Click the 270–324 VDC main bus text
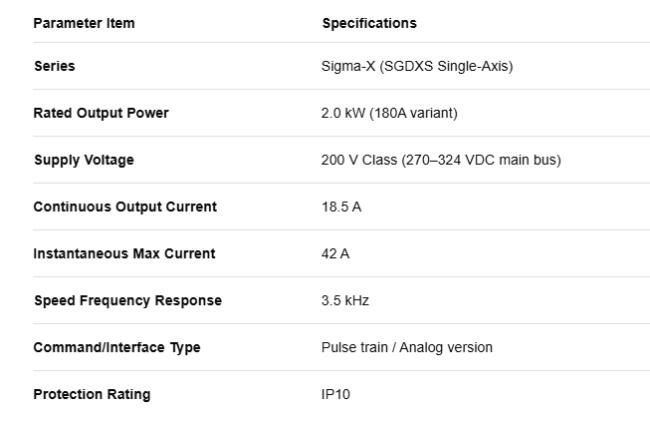650x428 pixels. tap(481, 160)
